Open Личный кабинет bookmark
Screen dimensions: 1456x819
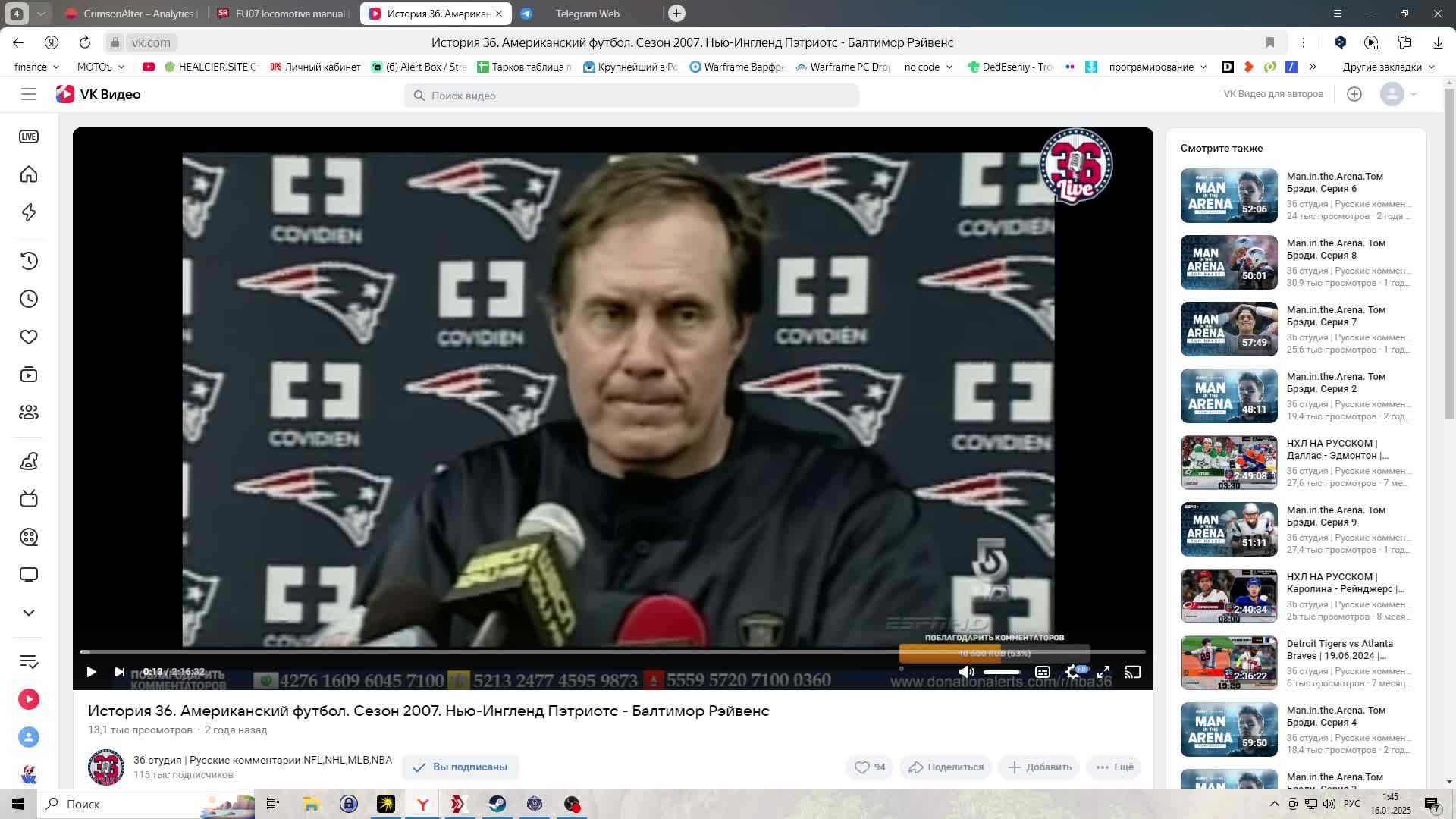(315, 67)
